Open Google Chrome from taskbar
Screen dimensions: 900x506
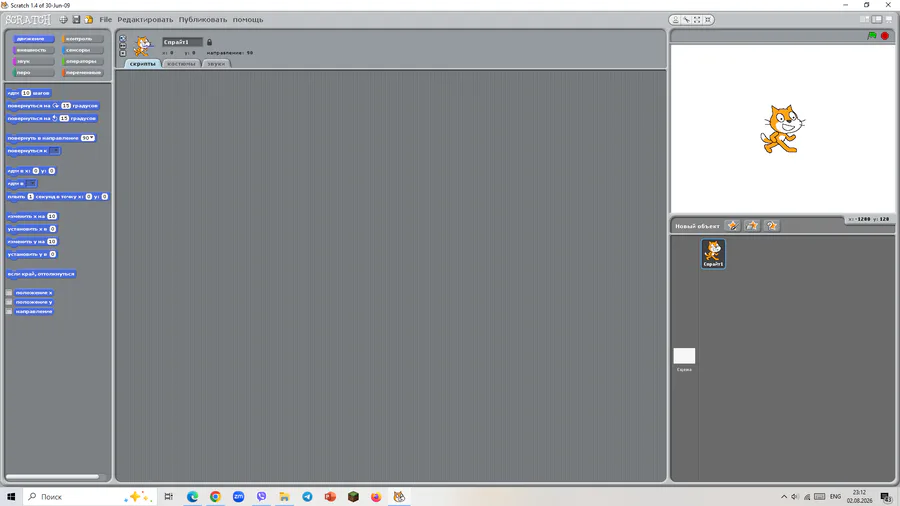click(215, 497)
